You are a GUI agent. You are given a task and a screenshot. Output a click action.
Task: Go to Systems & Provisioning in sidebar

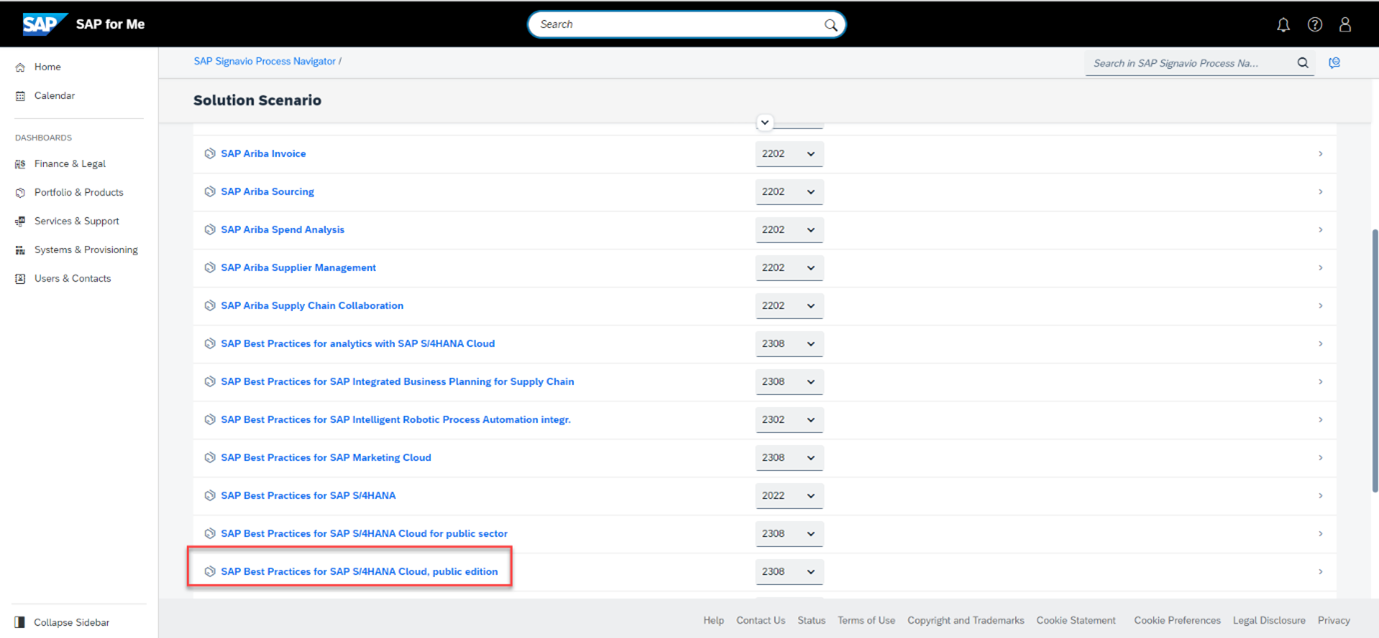(85, 250)
